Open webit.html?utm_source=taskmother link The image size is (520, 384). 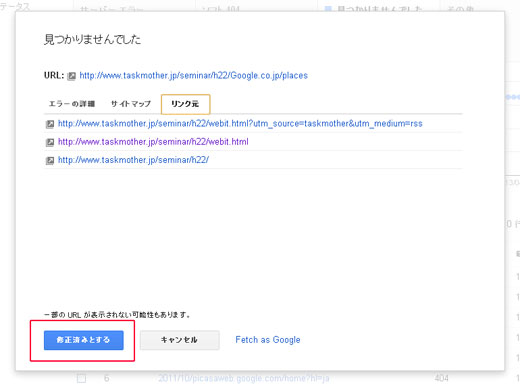click(x=240, y=124)
